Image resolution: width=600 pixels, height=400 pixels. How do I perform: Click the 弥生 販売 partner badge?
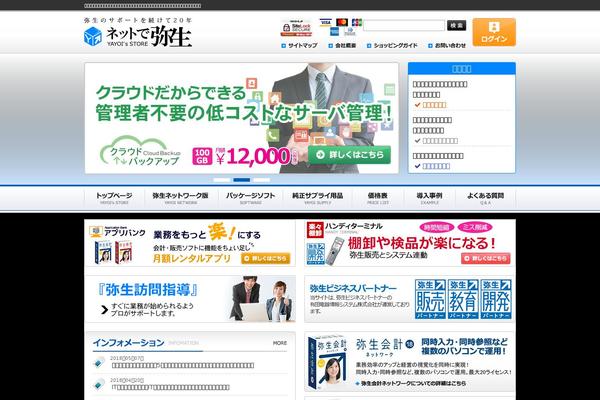pyautogui.click(x=430, y=299)
